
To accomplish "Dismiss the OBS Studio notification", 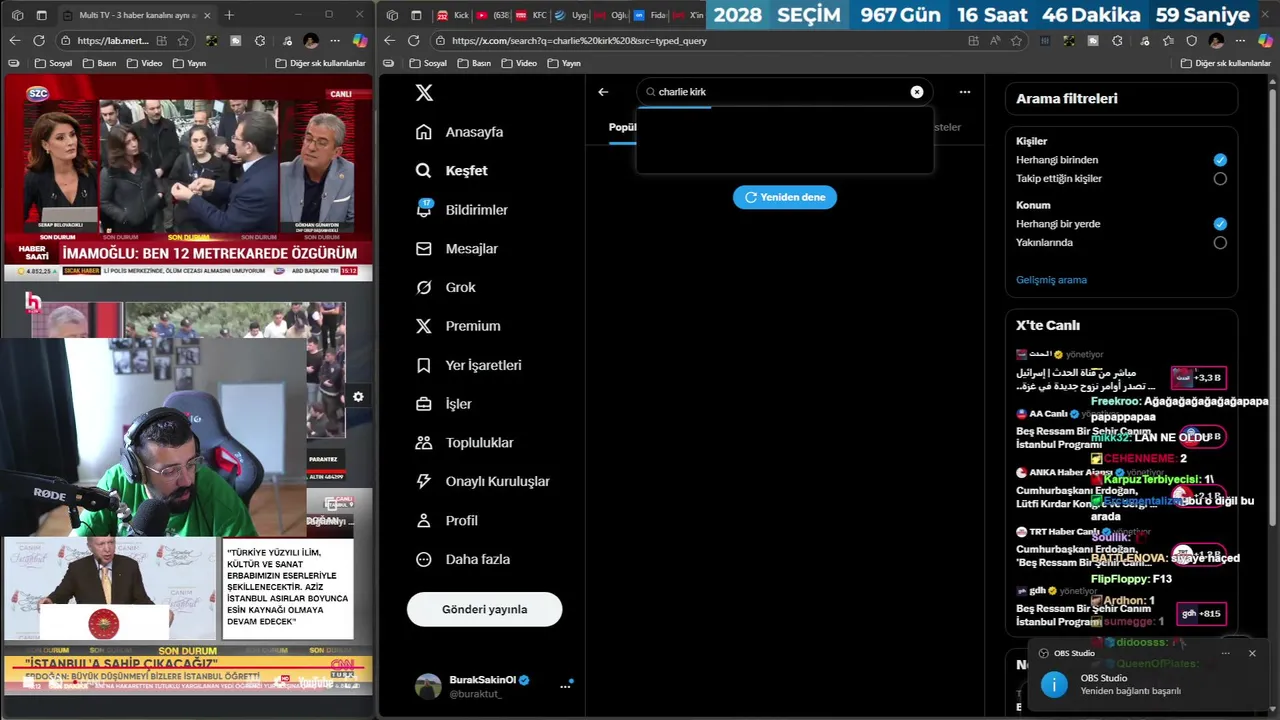I will [1252, 653].
